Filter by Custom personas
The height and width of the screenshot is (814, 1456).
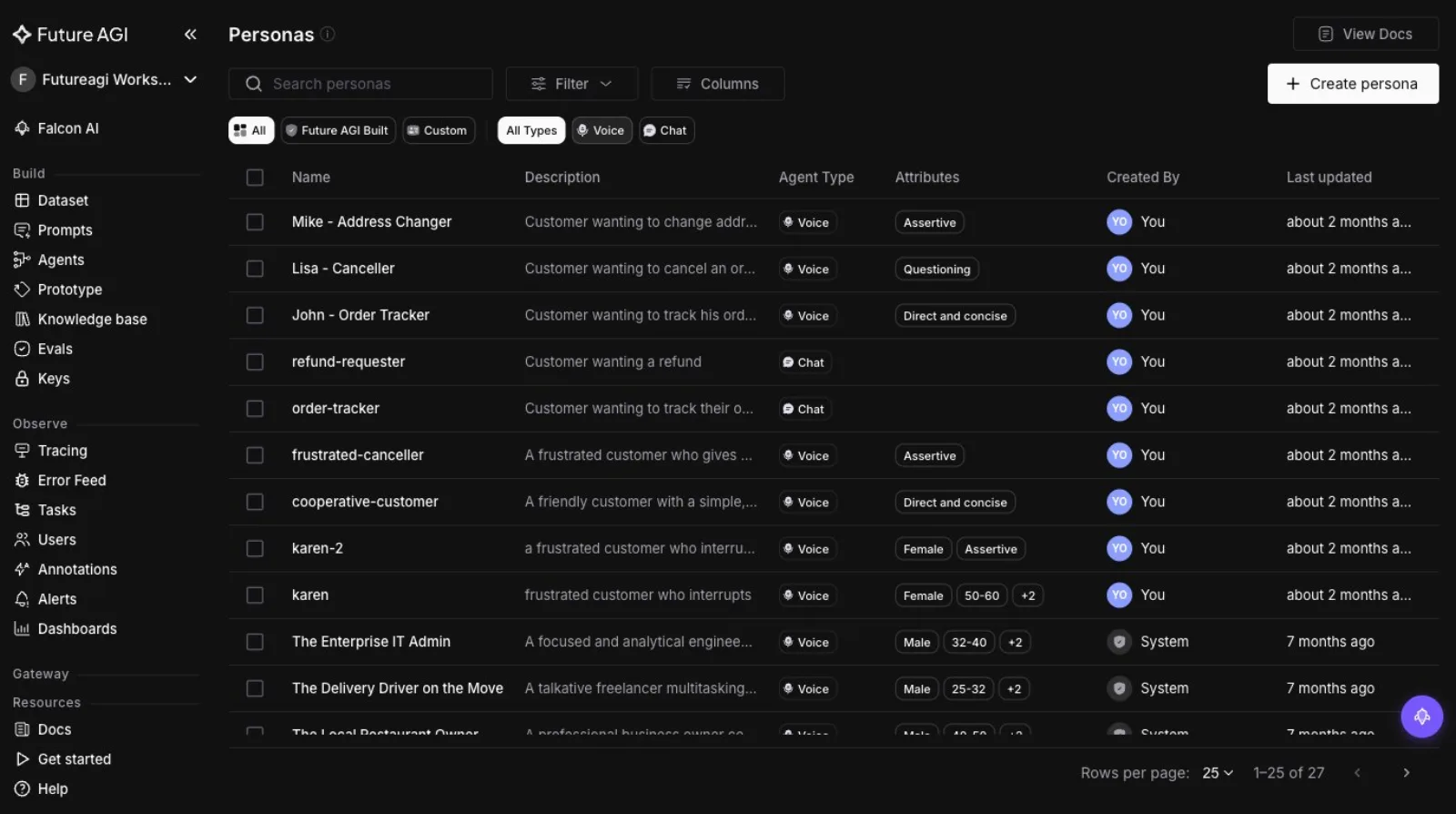[439, 130]
